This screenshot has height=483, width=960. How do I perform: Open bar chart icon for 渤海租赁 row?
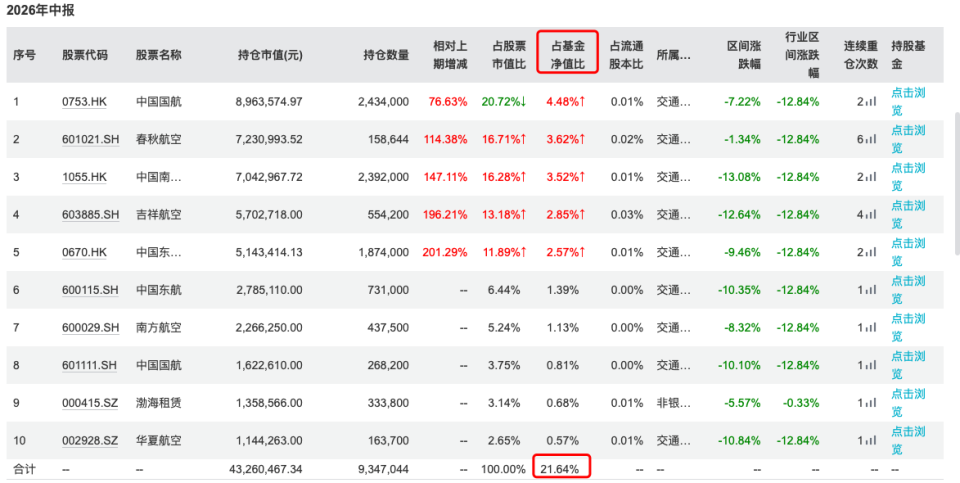(872, 403)
